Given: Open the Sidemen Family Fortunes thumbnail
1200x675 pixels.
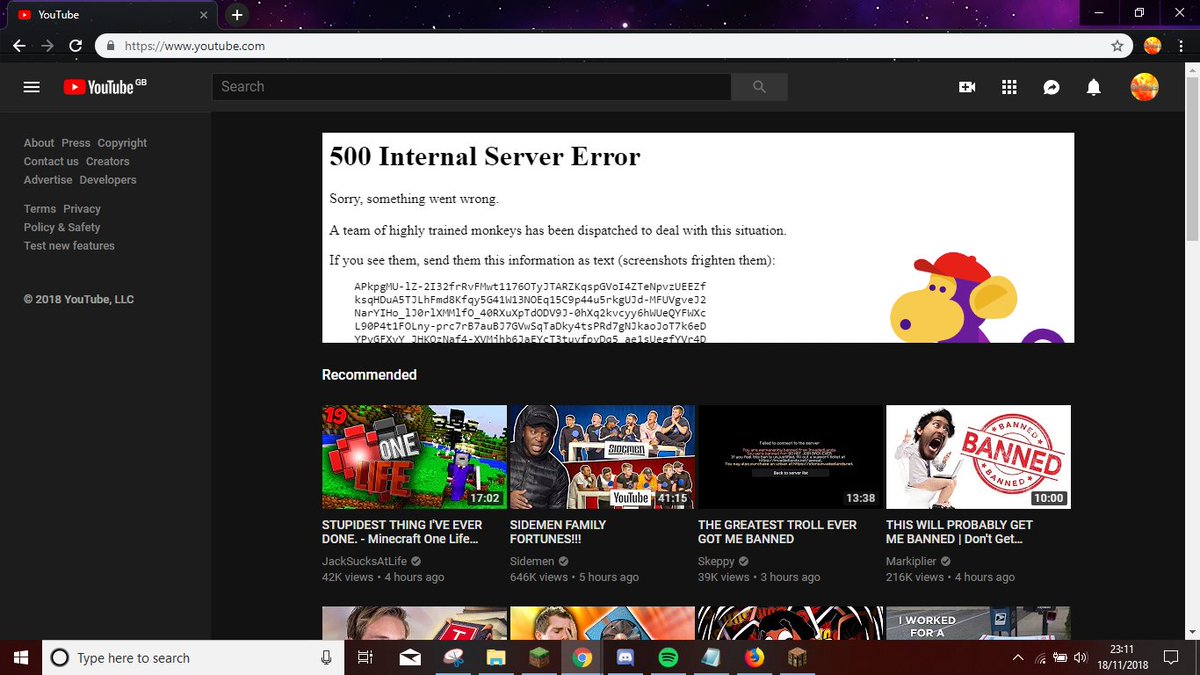Looking at the screenshot, I should [602, 457].
